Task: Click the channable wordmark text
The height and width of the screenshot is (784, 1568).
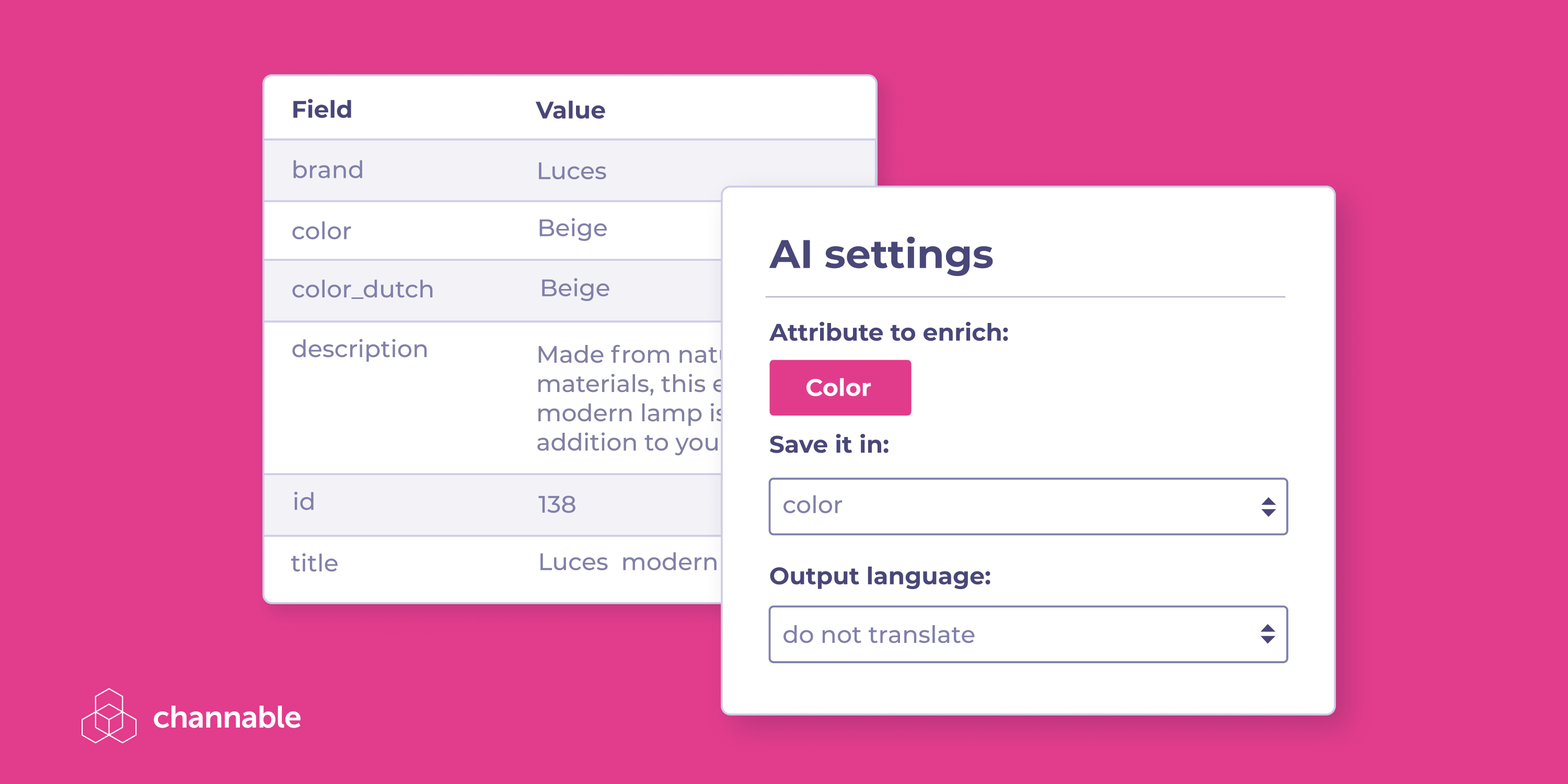Action: 227,718
